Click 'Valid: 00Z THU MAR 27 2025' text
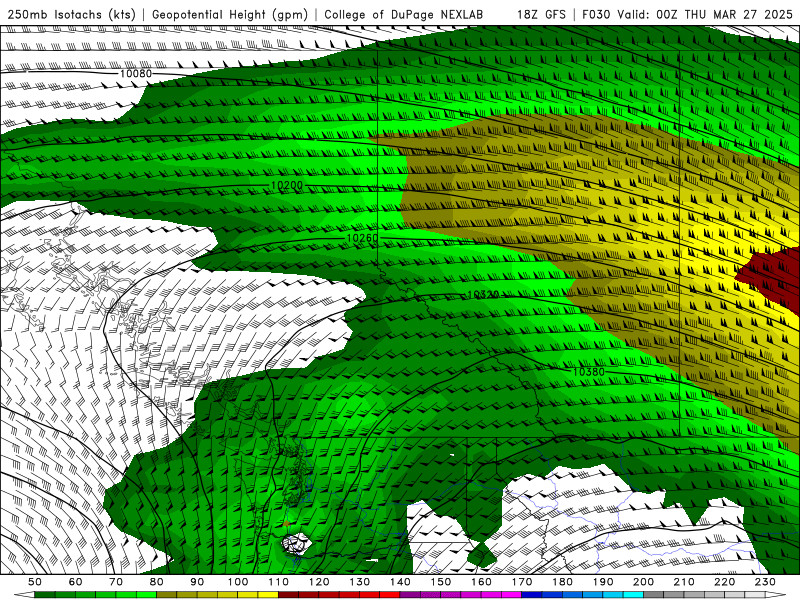Screen dimensions: 800x600 pyautogui.click(x=705, y=14)
